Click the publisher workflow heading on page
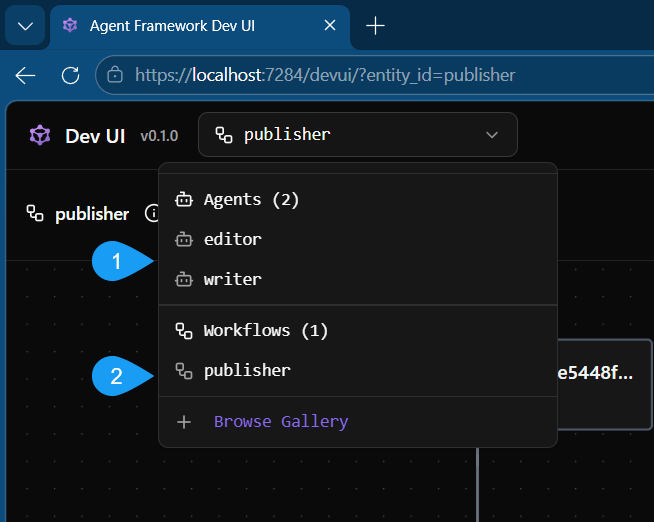The height and width of the screenshot is (522, 654). (92, 214)
